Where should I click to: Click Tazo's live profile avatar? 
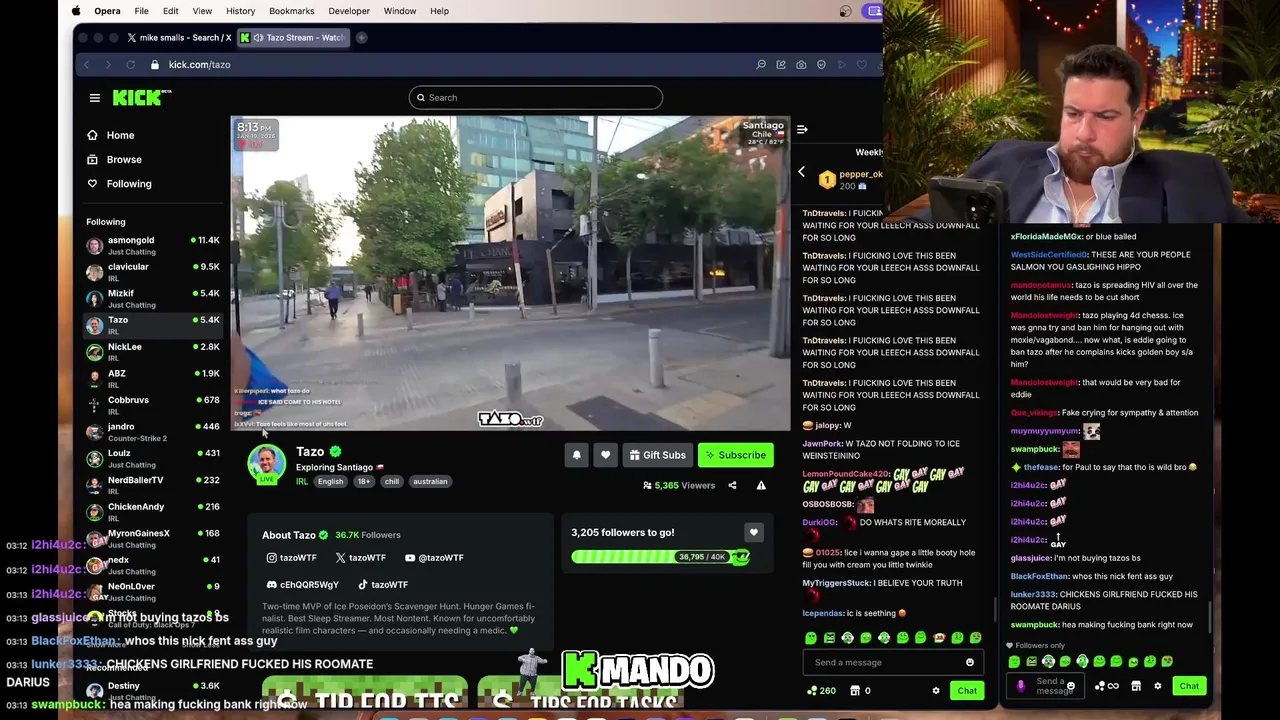tap(266, 465)
